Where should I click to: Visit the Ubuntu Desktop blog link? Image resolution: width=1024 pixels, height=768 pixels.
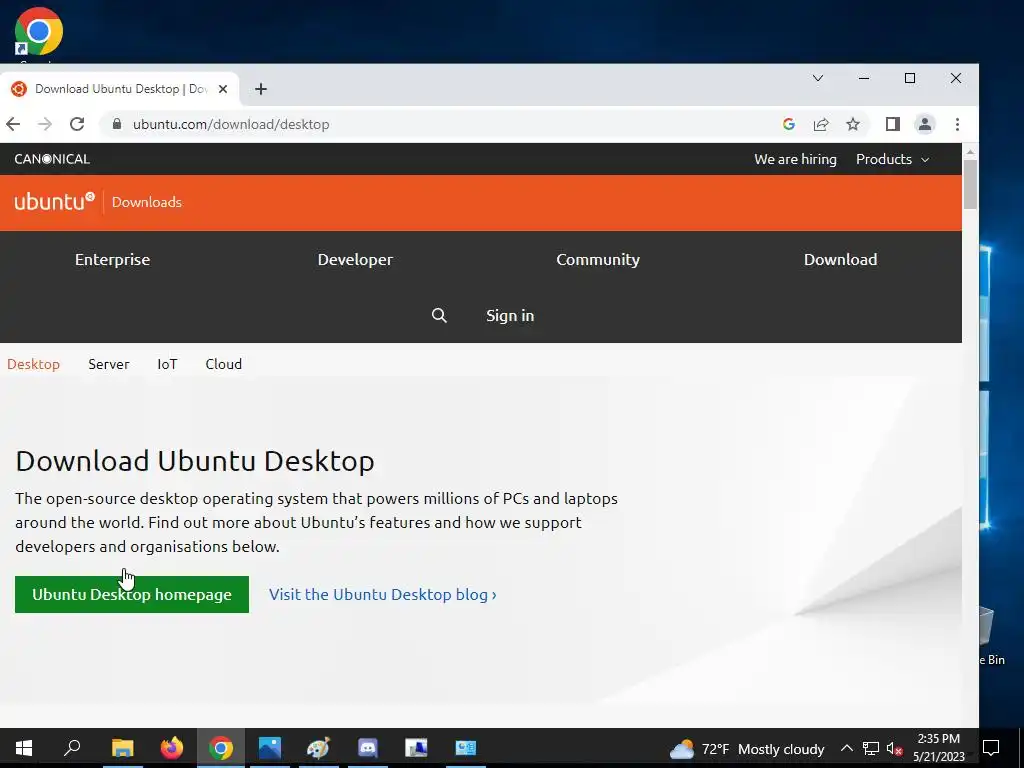(x=383, y=594)
